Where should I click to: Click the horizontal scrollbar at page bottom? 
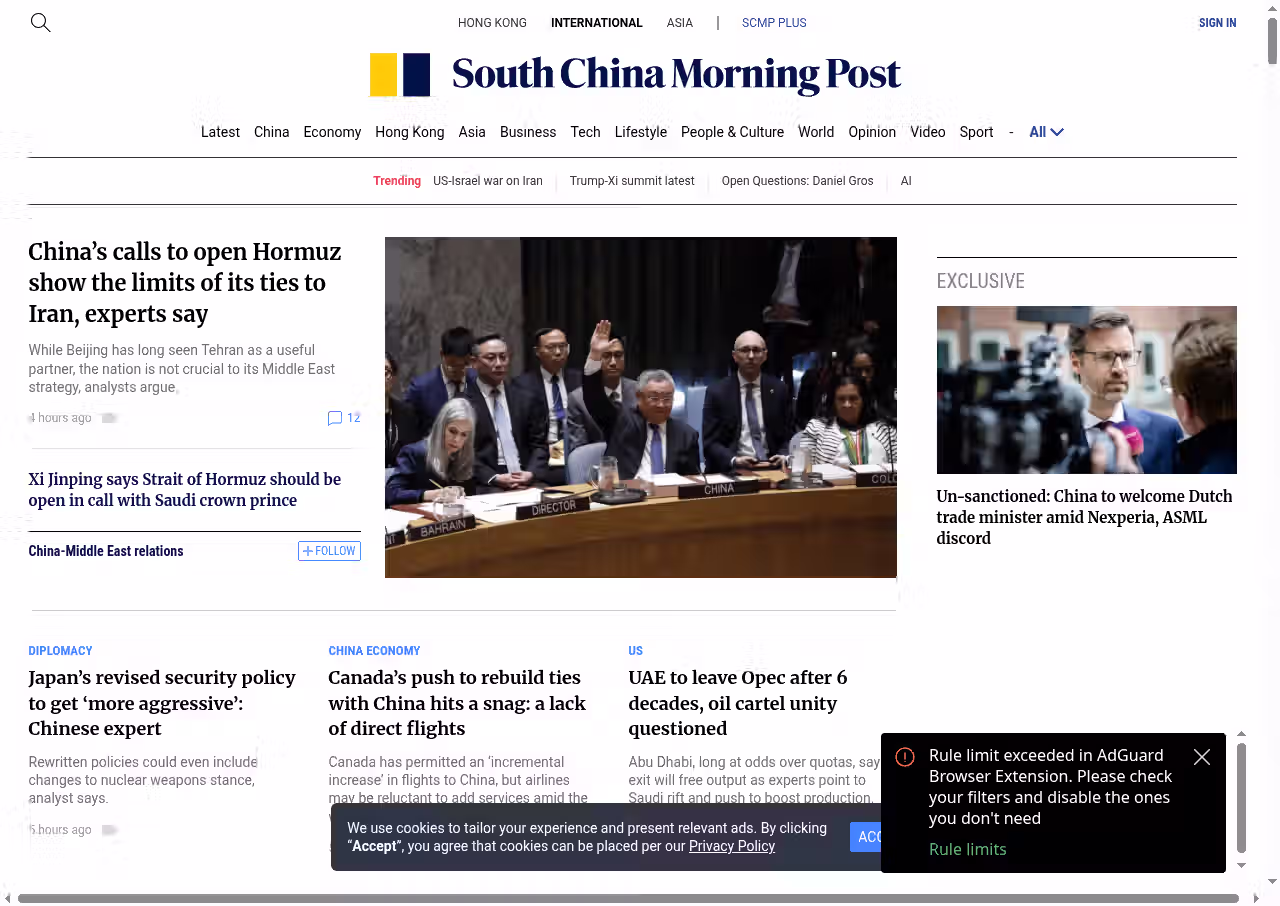628,898
